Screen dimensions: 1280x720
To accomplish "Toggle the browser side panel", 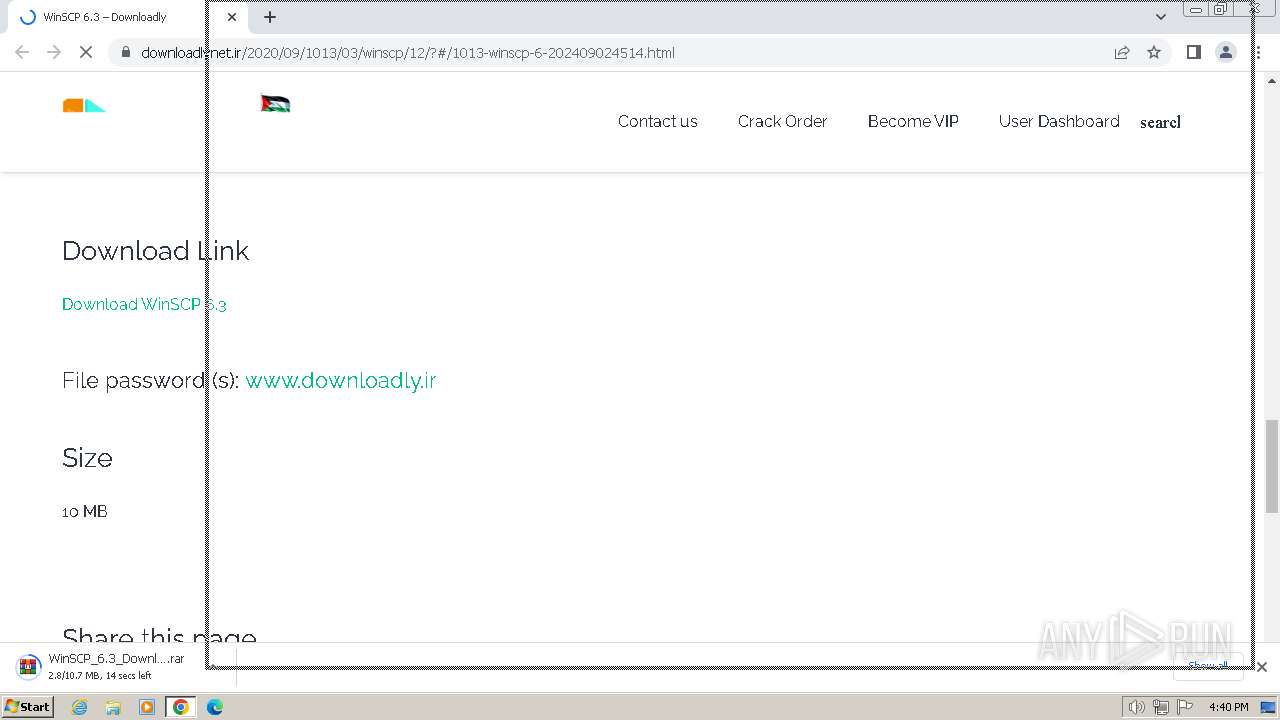I will point(1193,52).
